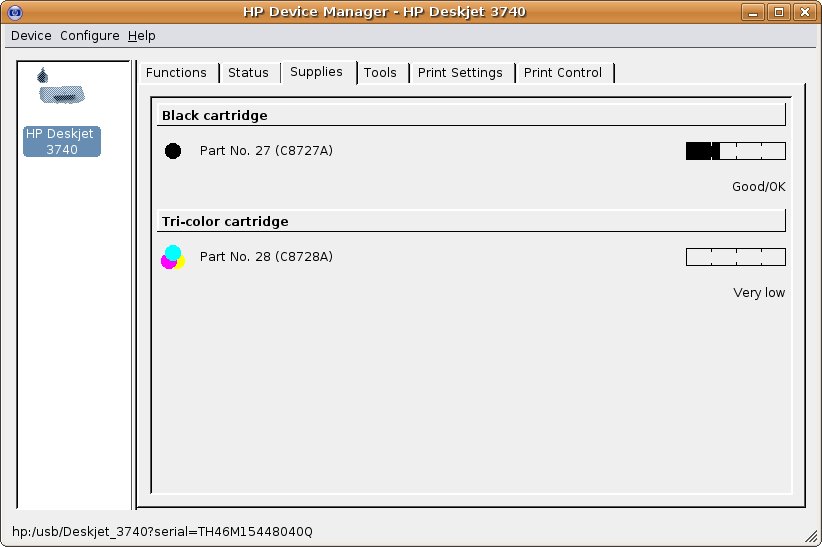
Task: Click the black cartridge ink level bar
Action: click(x=735, y=151)
